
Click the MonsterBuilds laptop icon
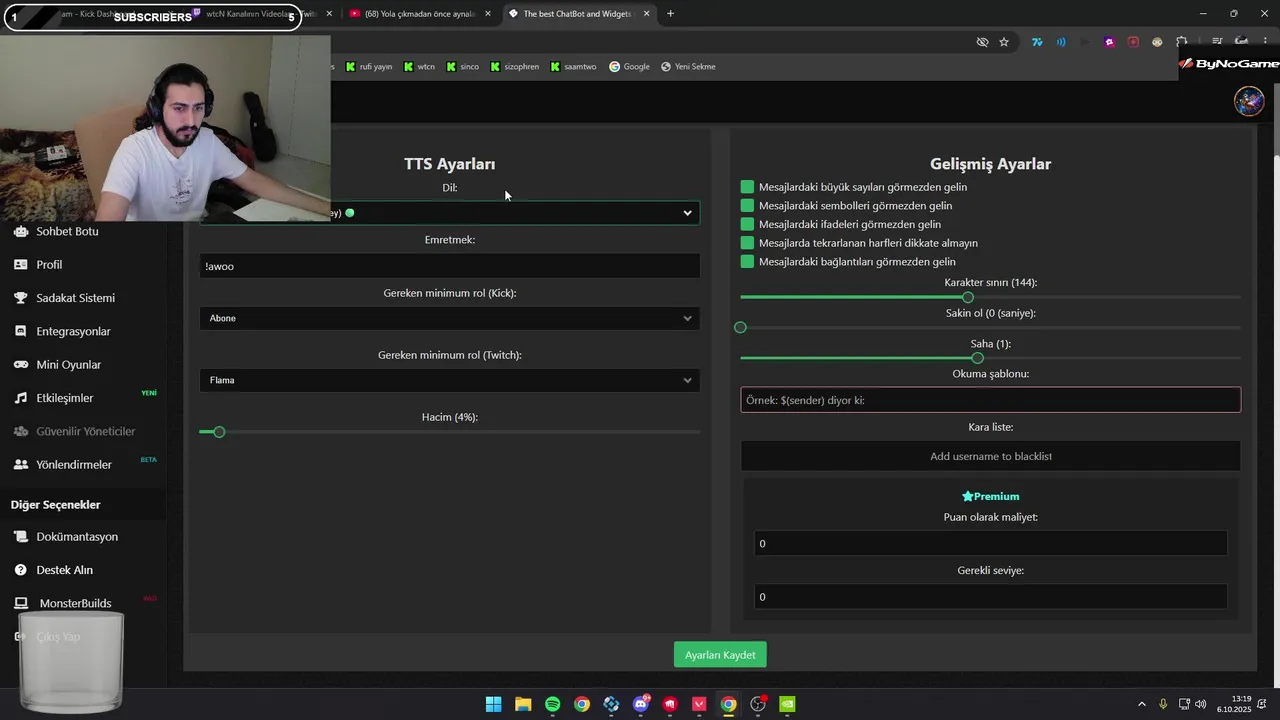point(20,603)
